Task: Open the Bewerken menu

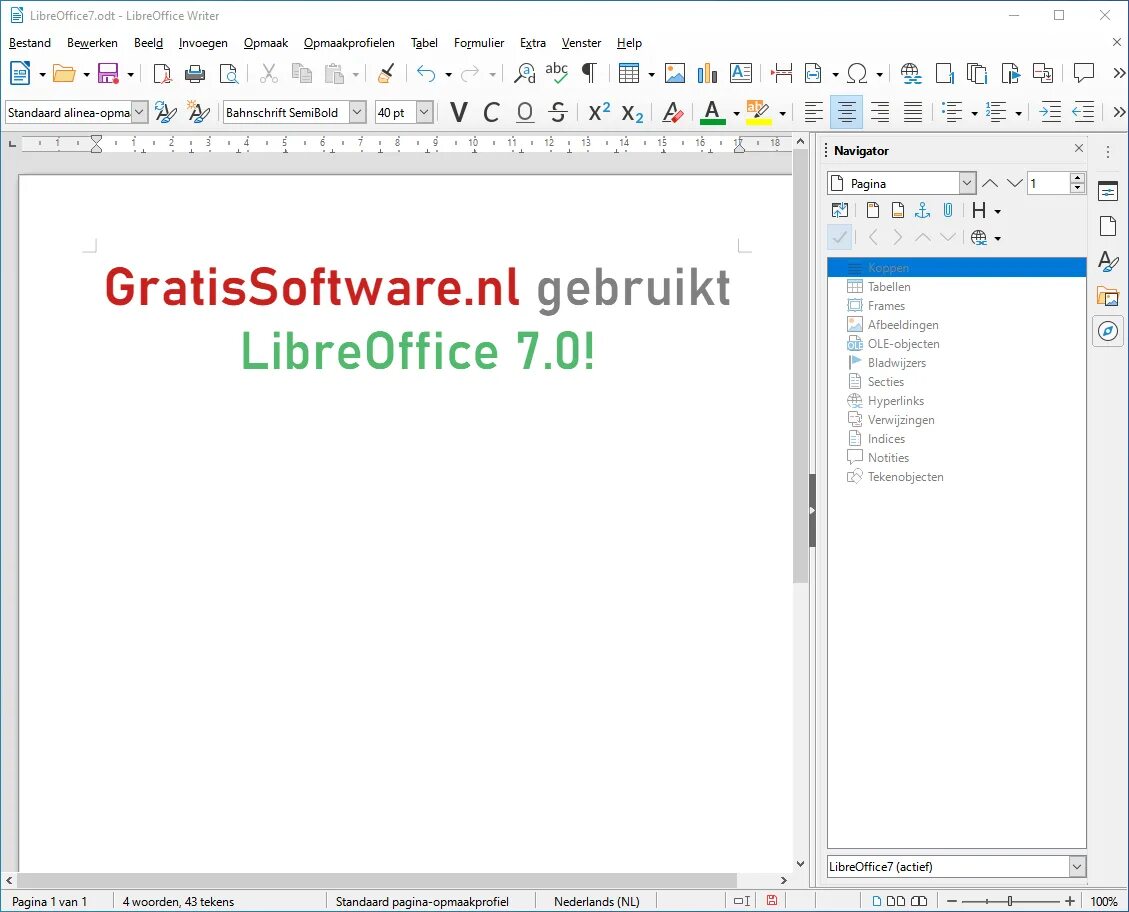Action: [x=92, y=43]
